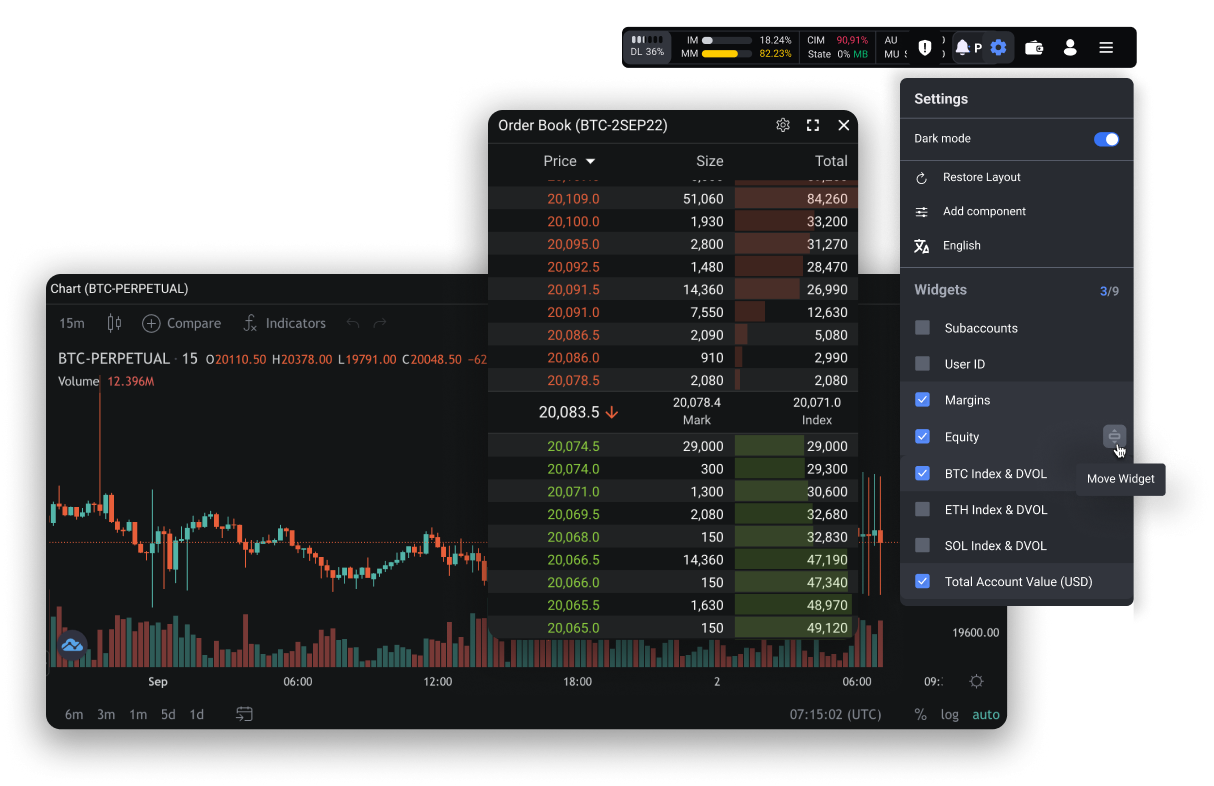Open the Price sort dropdown arrow

590,161
